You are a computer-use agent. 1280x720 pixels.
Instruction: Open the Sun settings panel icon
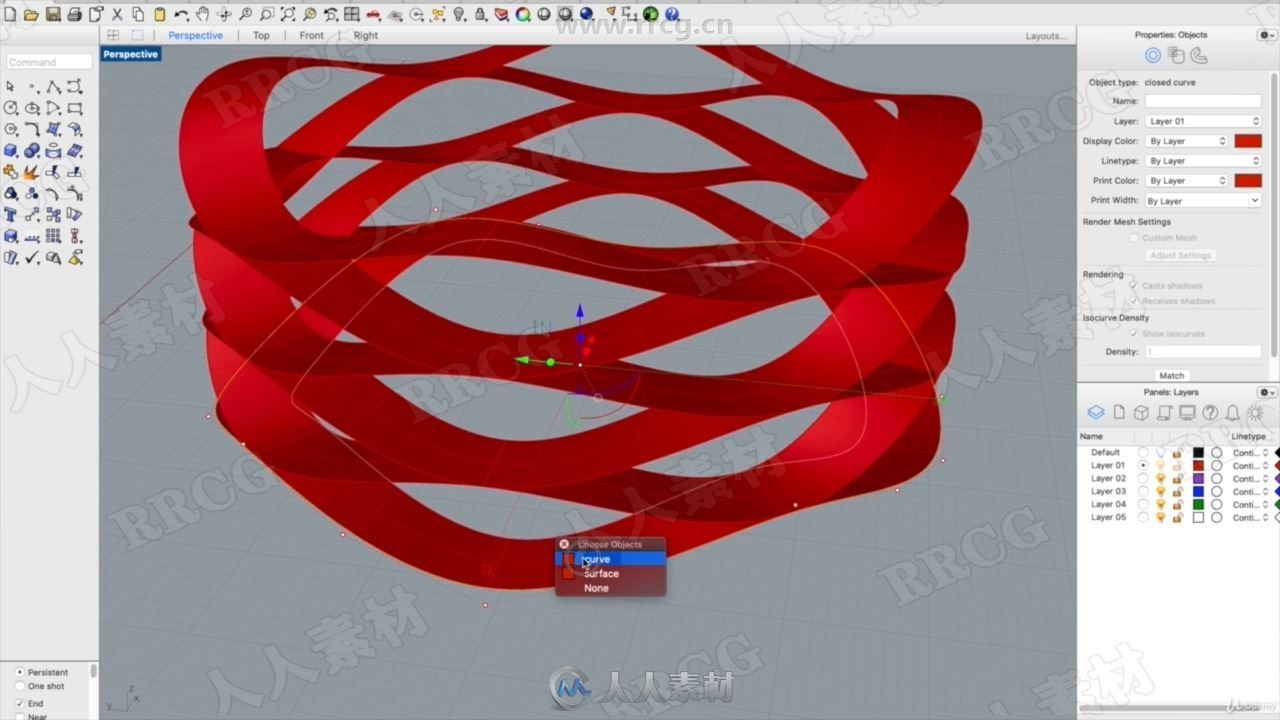click(1256, 413)
